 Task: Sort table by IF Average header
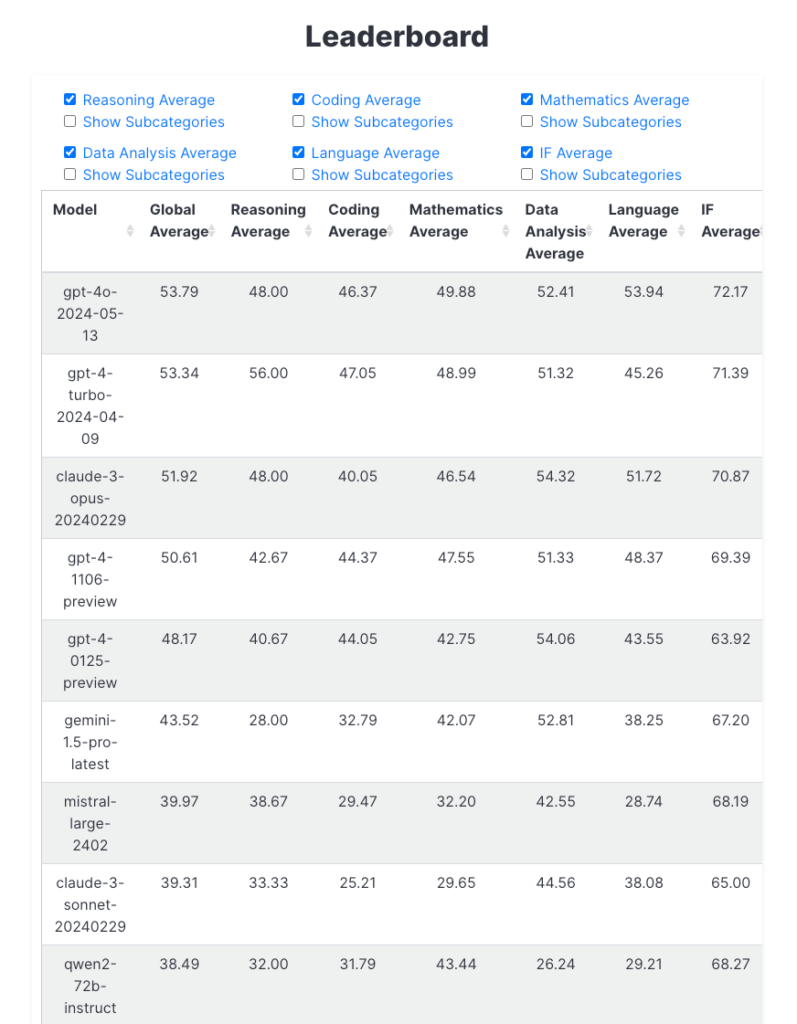click(727, 221)
